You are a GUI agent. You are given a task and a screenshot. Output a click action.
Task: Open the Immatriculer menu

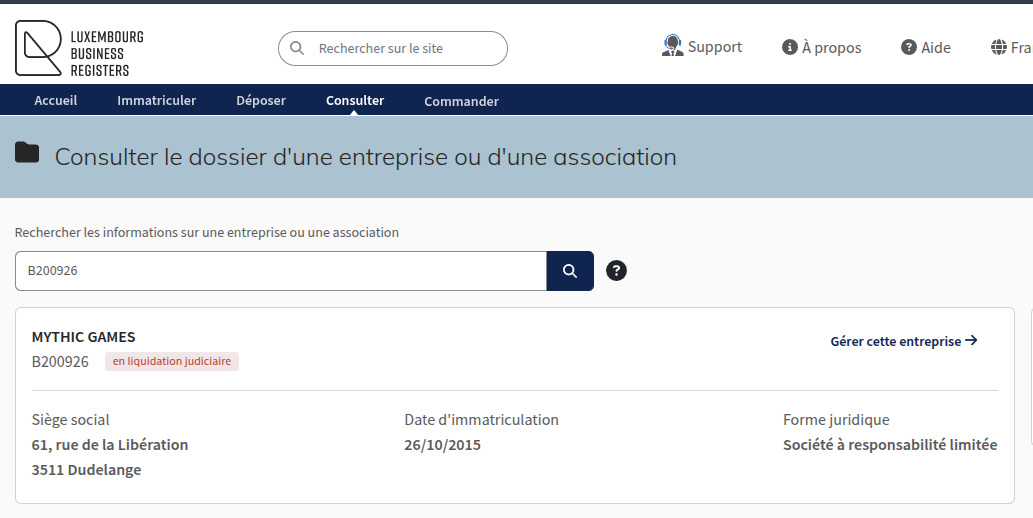pyautogui.click(x=156, y=101)
